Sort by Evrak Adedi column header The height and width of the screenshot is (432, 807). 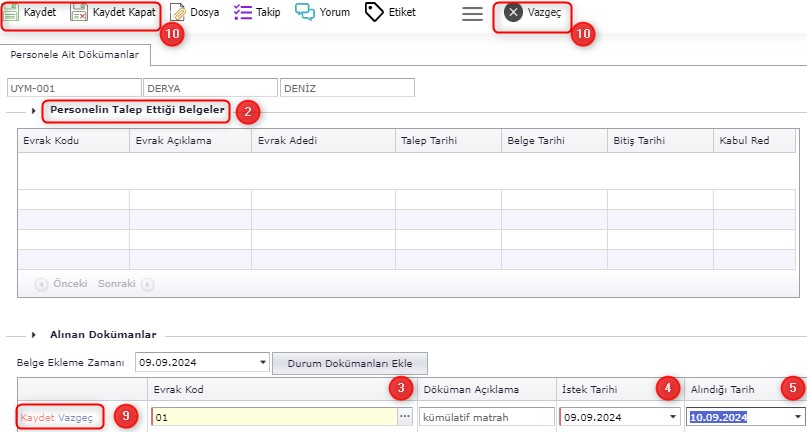tap(323, 141)
